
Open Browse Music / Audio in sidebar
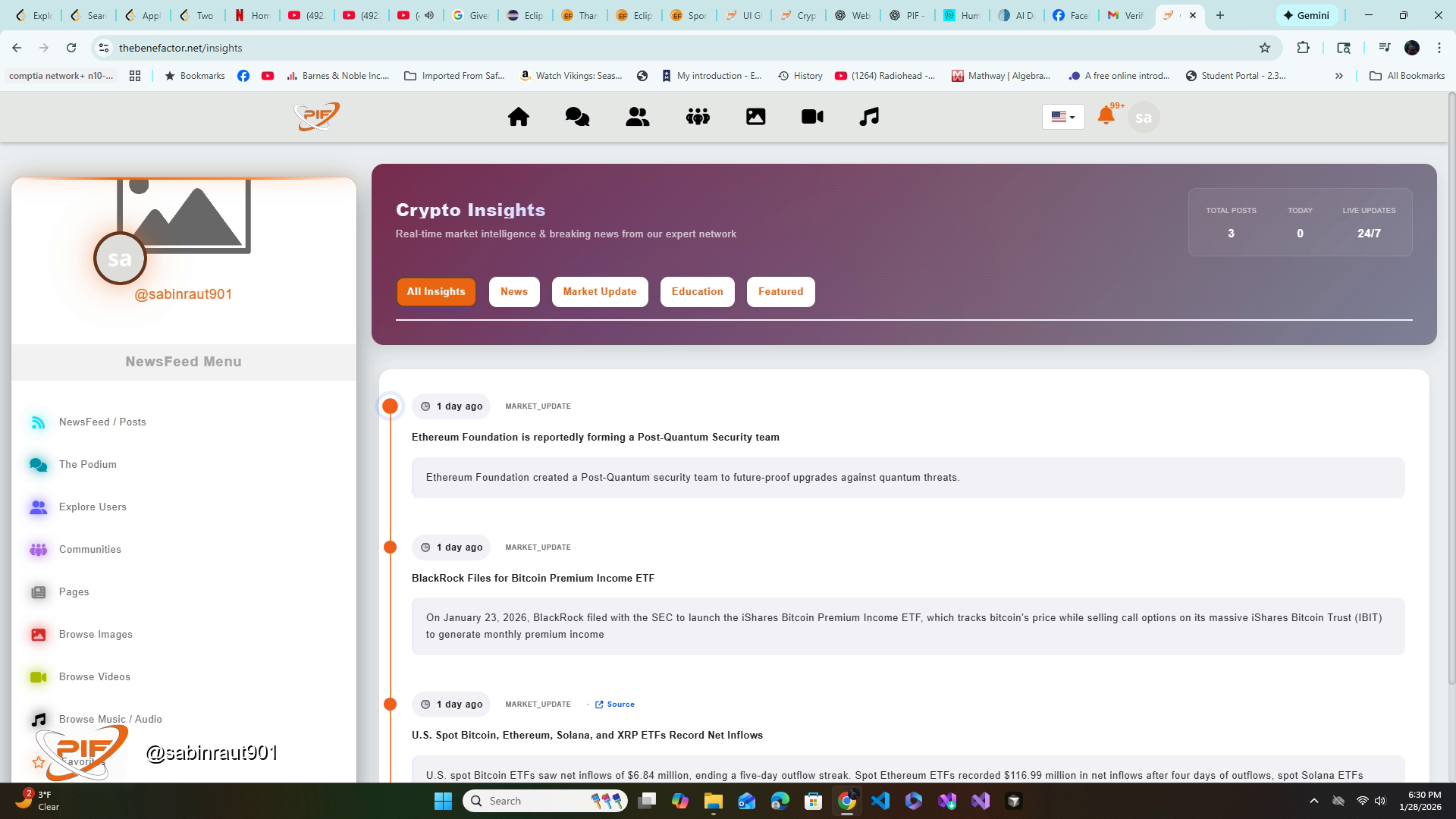[x=111, y=720]
